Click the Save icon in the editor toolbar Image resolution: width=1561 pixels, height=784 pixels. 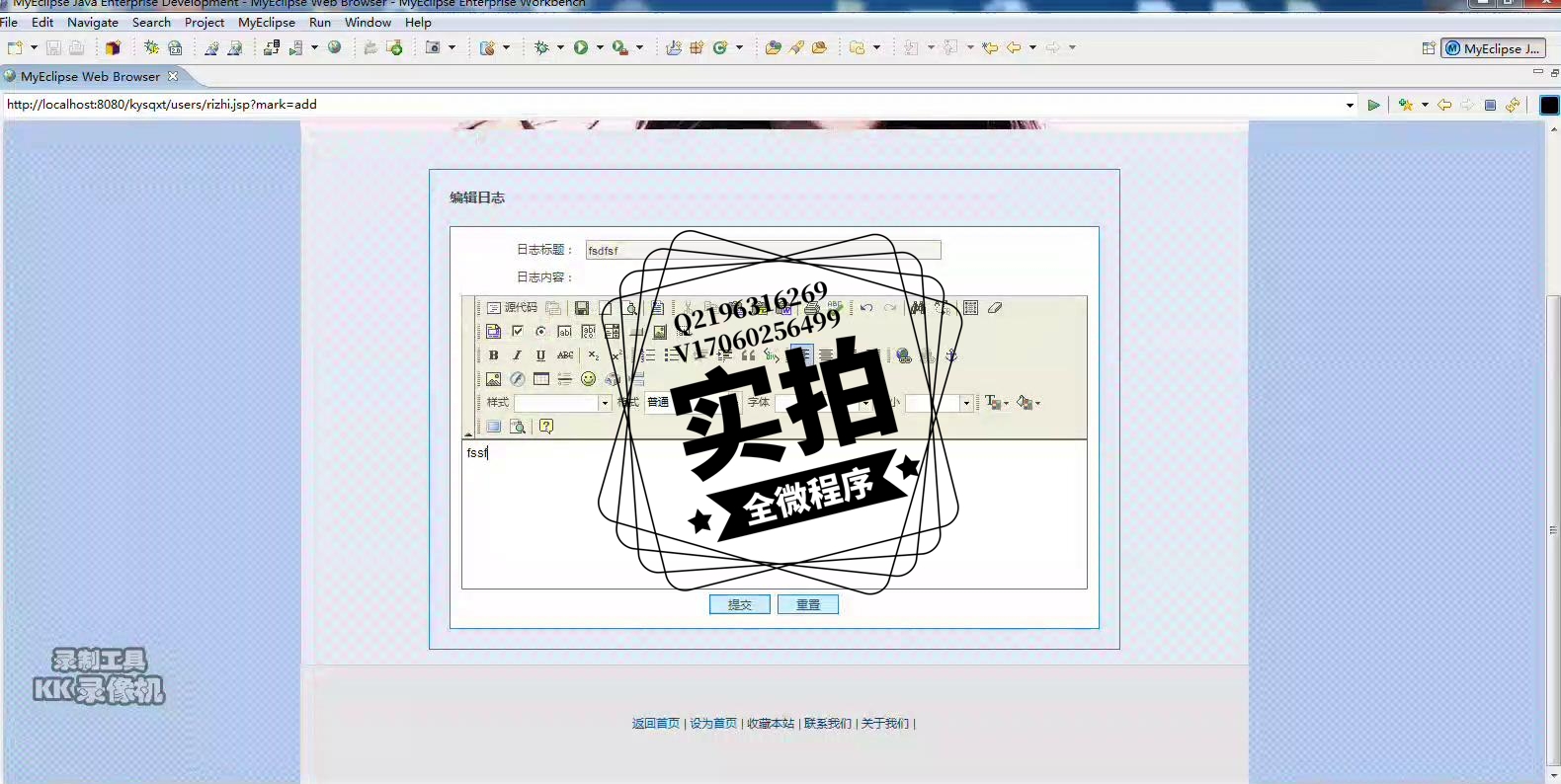(x=582, y=308)
